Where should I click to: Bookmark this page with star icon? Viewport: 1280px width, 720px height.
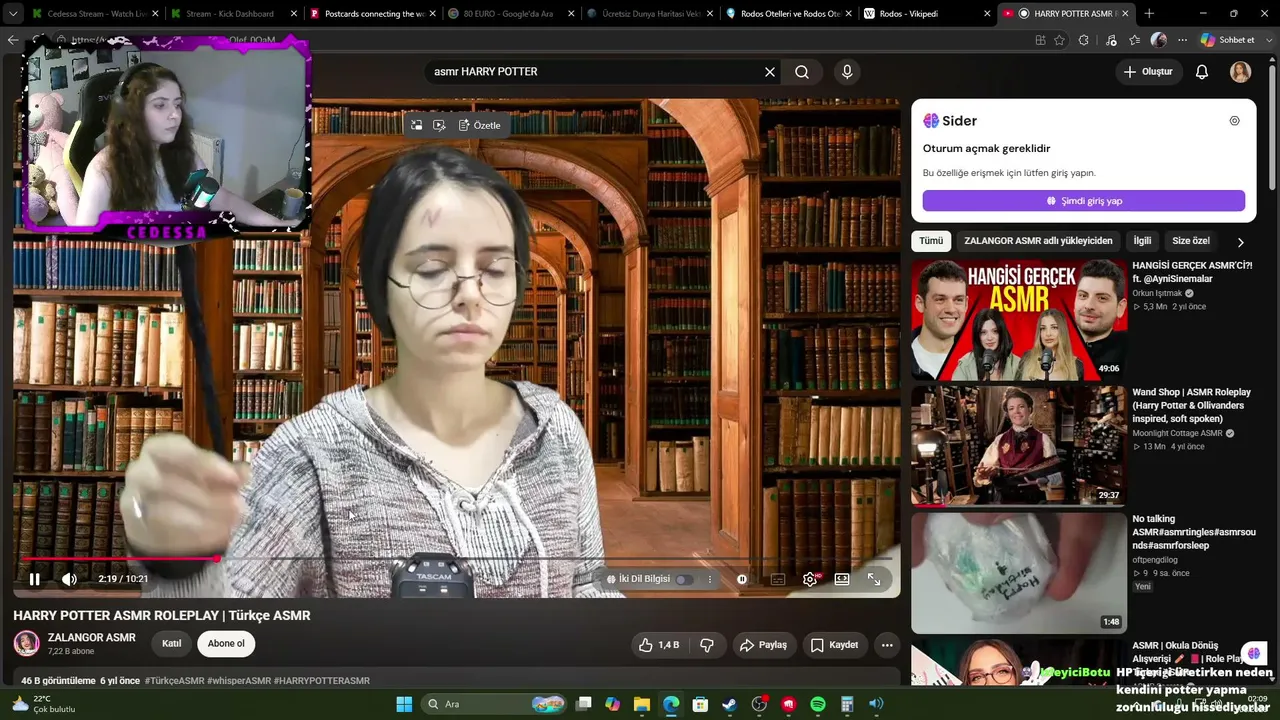point(1060,40)
